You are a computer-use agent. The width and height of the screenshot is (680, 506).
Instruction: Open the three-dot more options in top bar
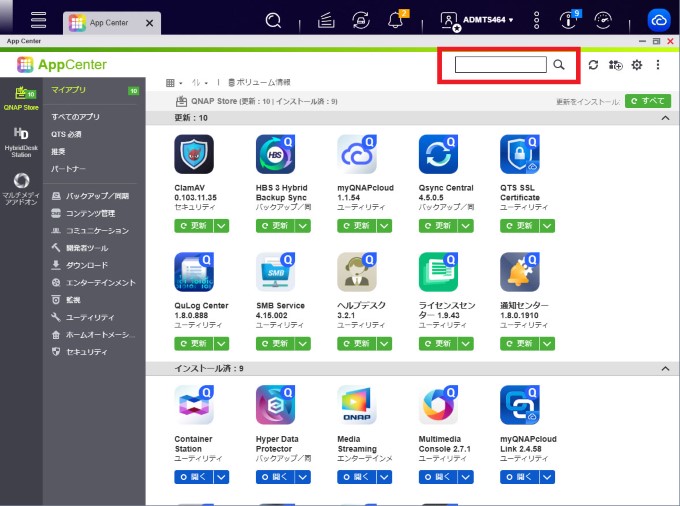[536, 20]
